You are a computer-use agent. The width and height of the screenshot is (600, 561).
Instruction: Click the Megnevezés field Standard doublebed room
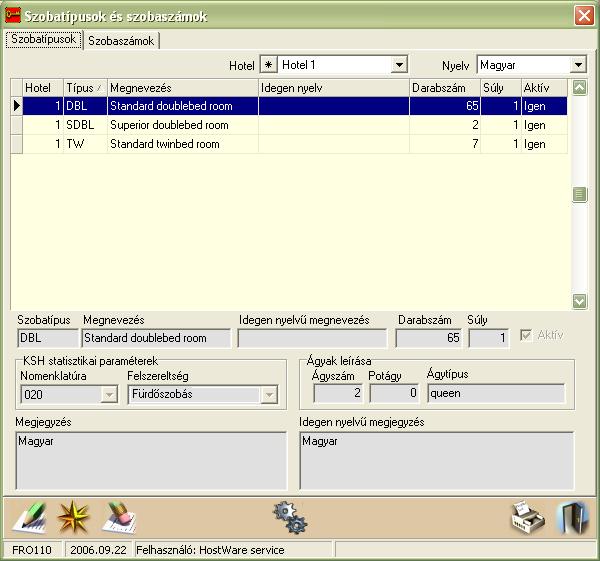pos(157,338)
